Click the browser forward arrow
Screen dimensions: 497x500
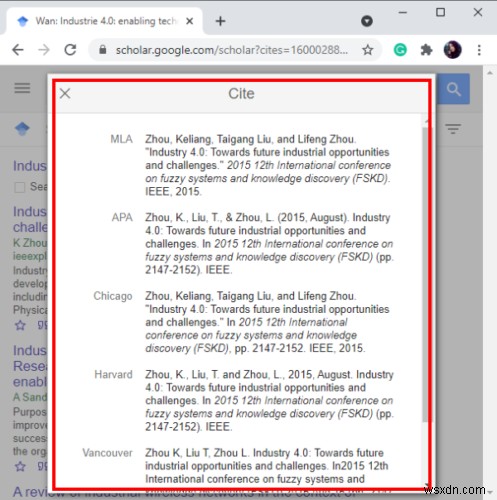[x=44, y=50]
